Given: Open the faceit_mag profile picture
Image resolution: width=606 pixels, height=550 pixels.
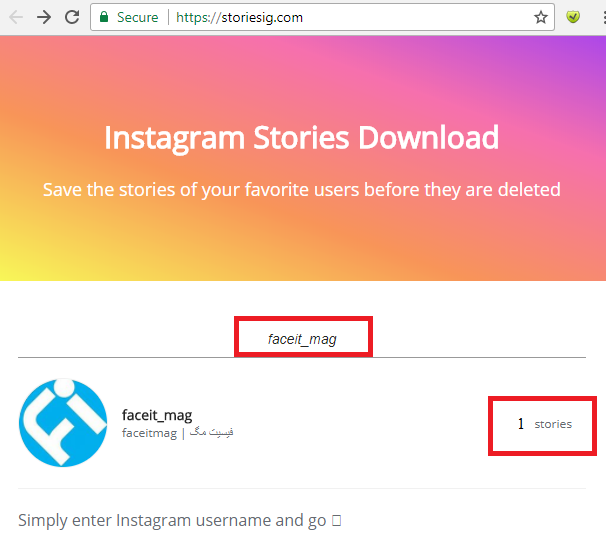Looking at the screenshot, I should pyautogui.click(x=63, y=423).
